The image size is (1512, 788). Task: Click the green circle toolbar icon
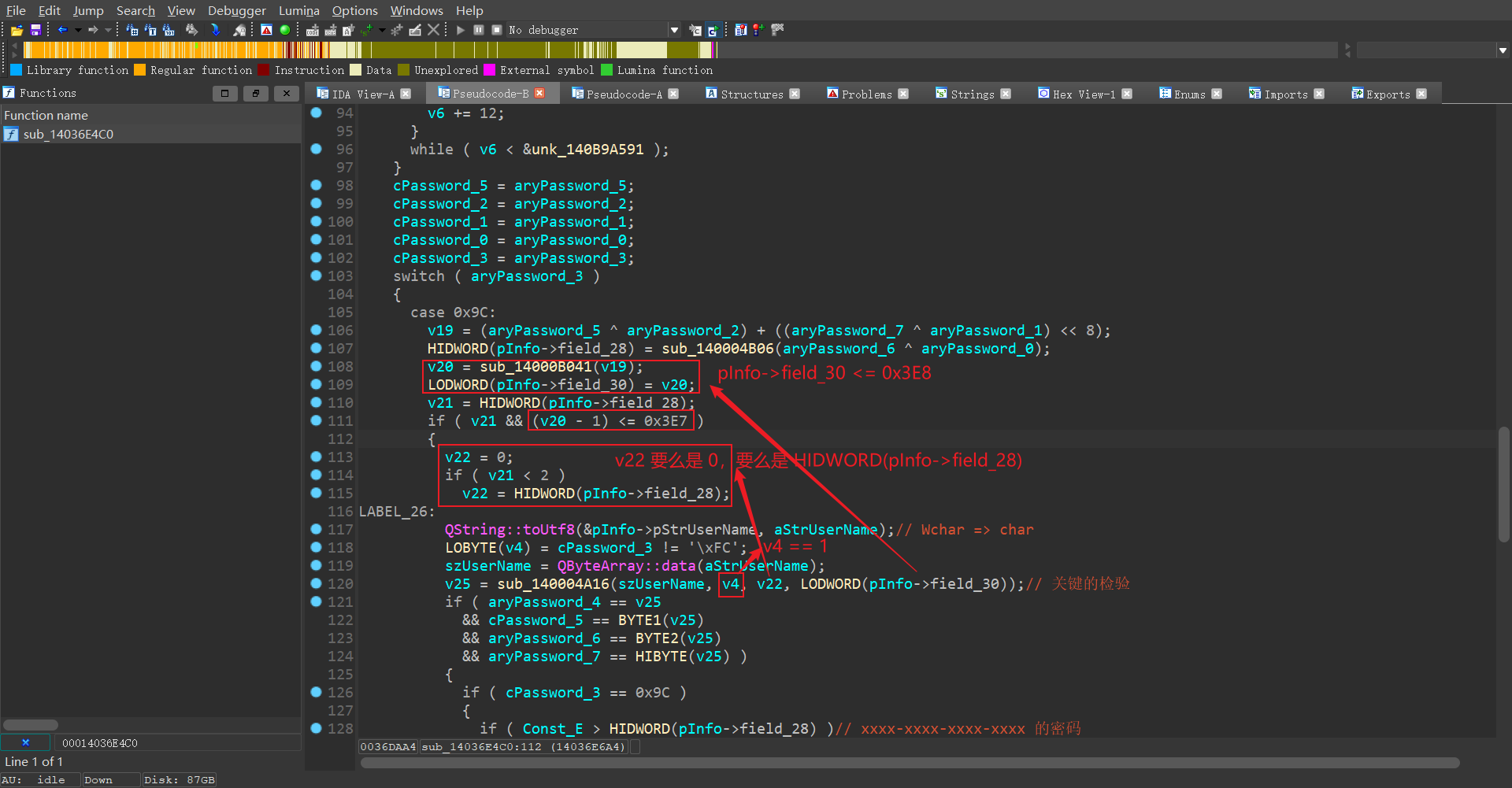[x=285, y=30]
